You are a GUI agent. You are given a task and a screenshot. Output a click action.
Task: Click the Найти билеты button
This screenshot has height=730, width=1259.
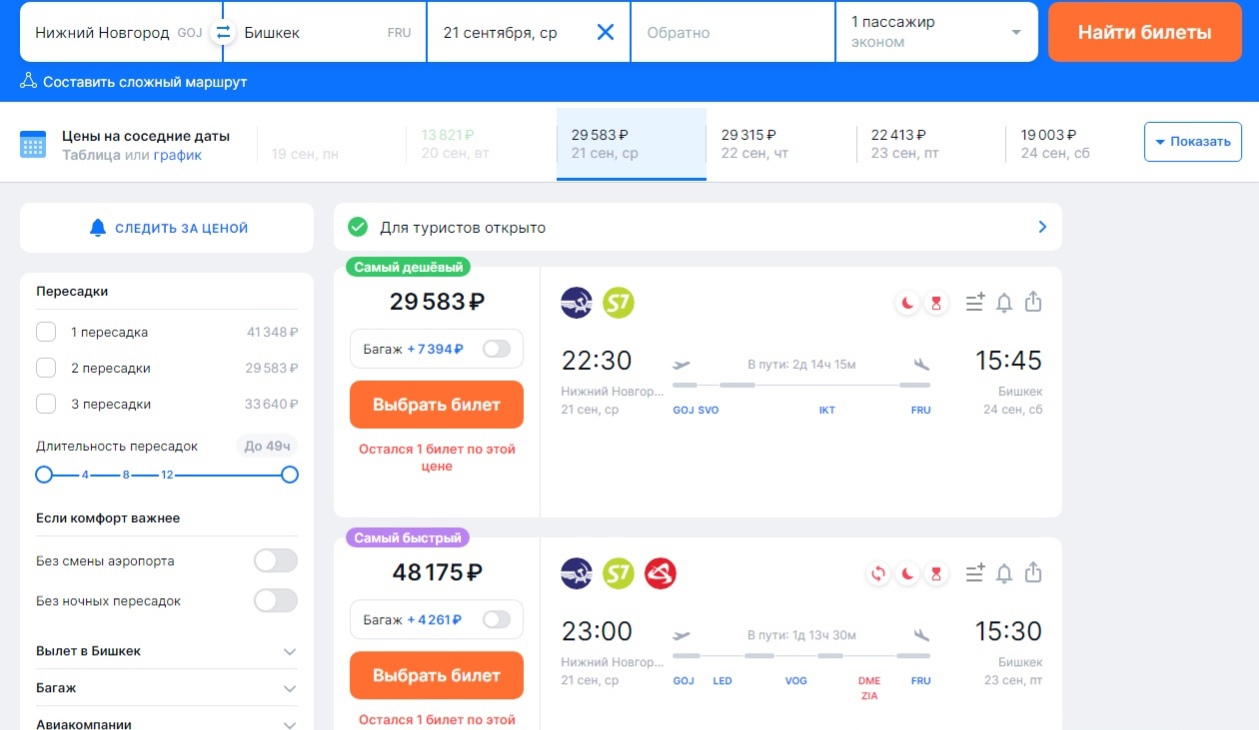pyautogui.click(x=1145, y=32)
